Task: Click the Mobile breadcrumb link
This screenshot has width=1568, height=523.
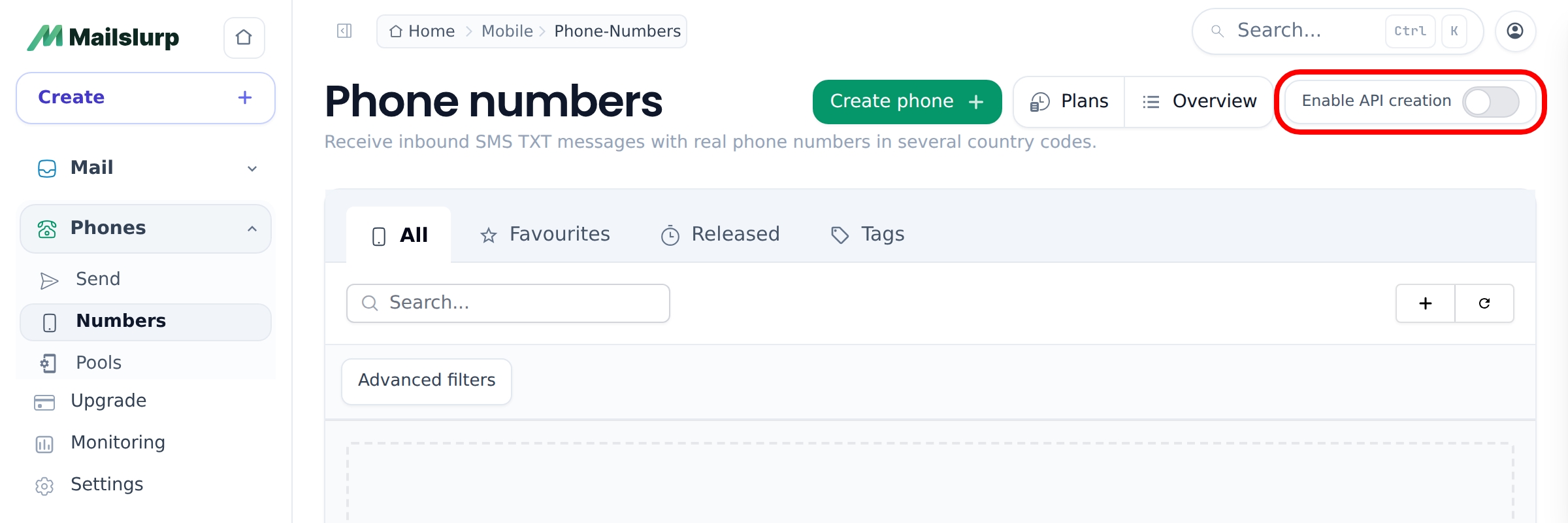Action: pyautogui.click(x=507, y=31)
